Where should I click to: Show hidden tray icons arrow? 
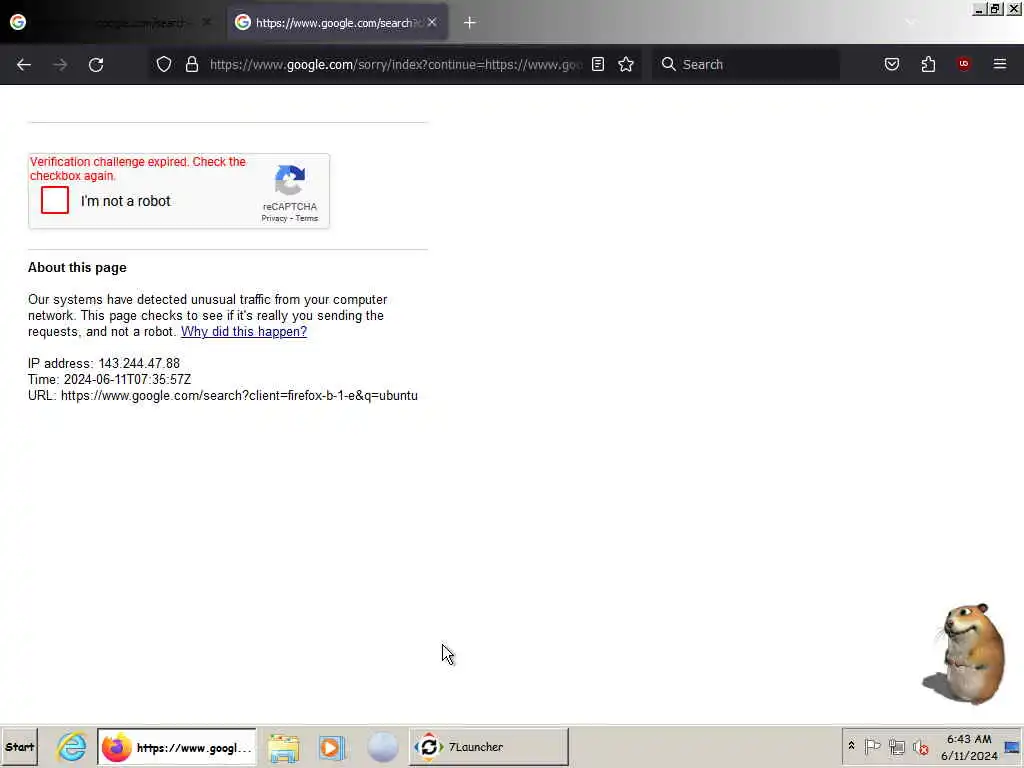point(852,745)
